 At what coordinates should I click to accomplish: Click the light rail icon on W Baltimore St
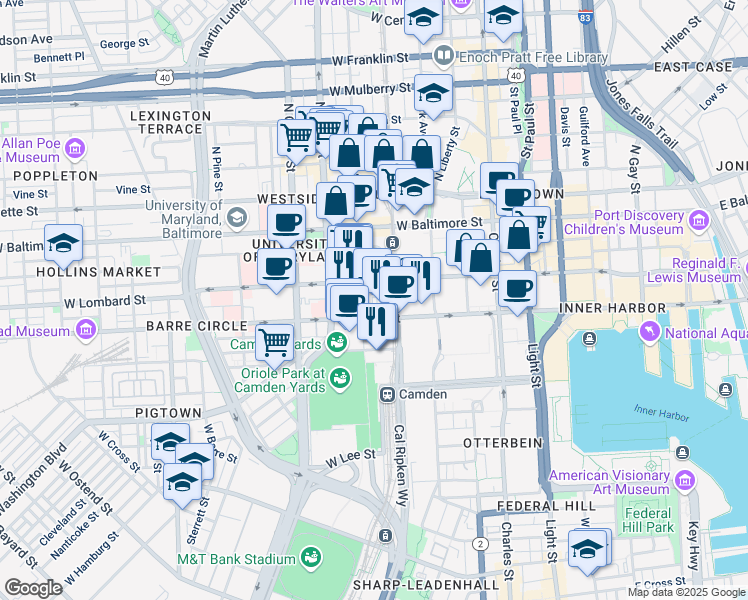393,243
